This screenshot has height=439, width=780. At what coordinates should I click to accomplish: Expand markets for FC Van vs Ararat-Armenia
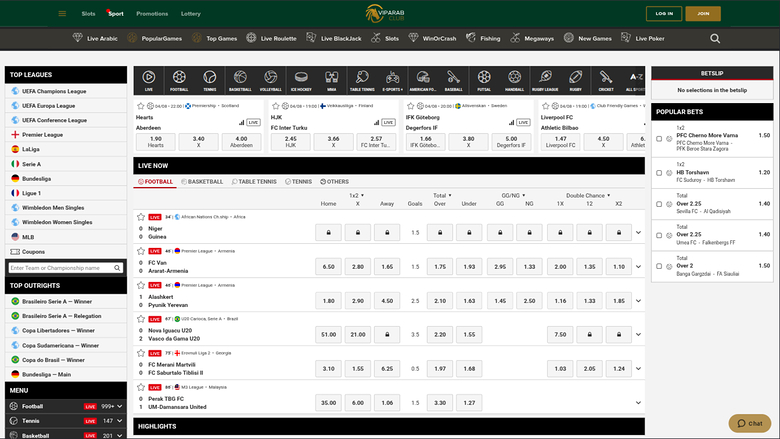pyautogui.click(x=638, y=266)
